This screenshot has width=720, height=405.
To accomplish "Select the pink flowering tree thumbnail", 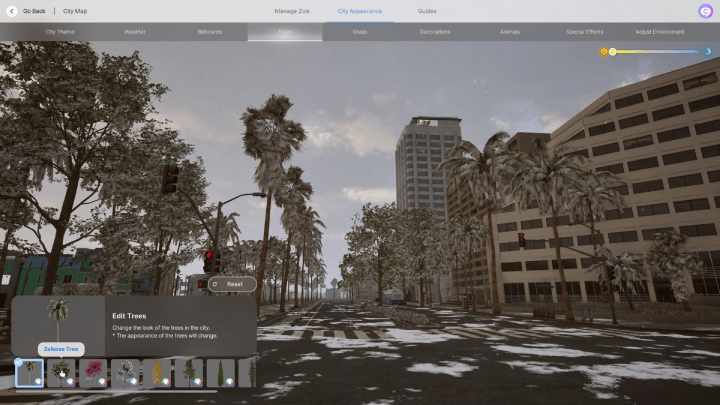I will coord(93,373).
